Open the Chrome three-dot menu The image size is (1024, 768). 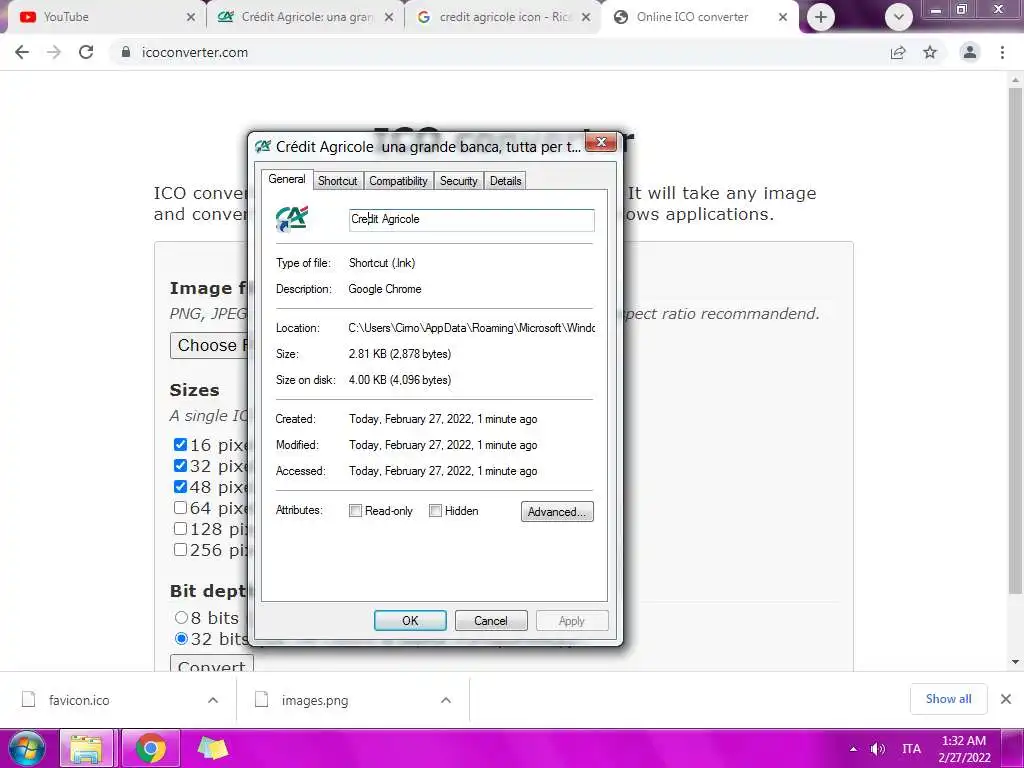point(1002,52)
